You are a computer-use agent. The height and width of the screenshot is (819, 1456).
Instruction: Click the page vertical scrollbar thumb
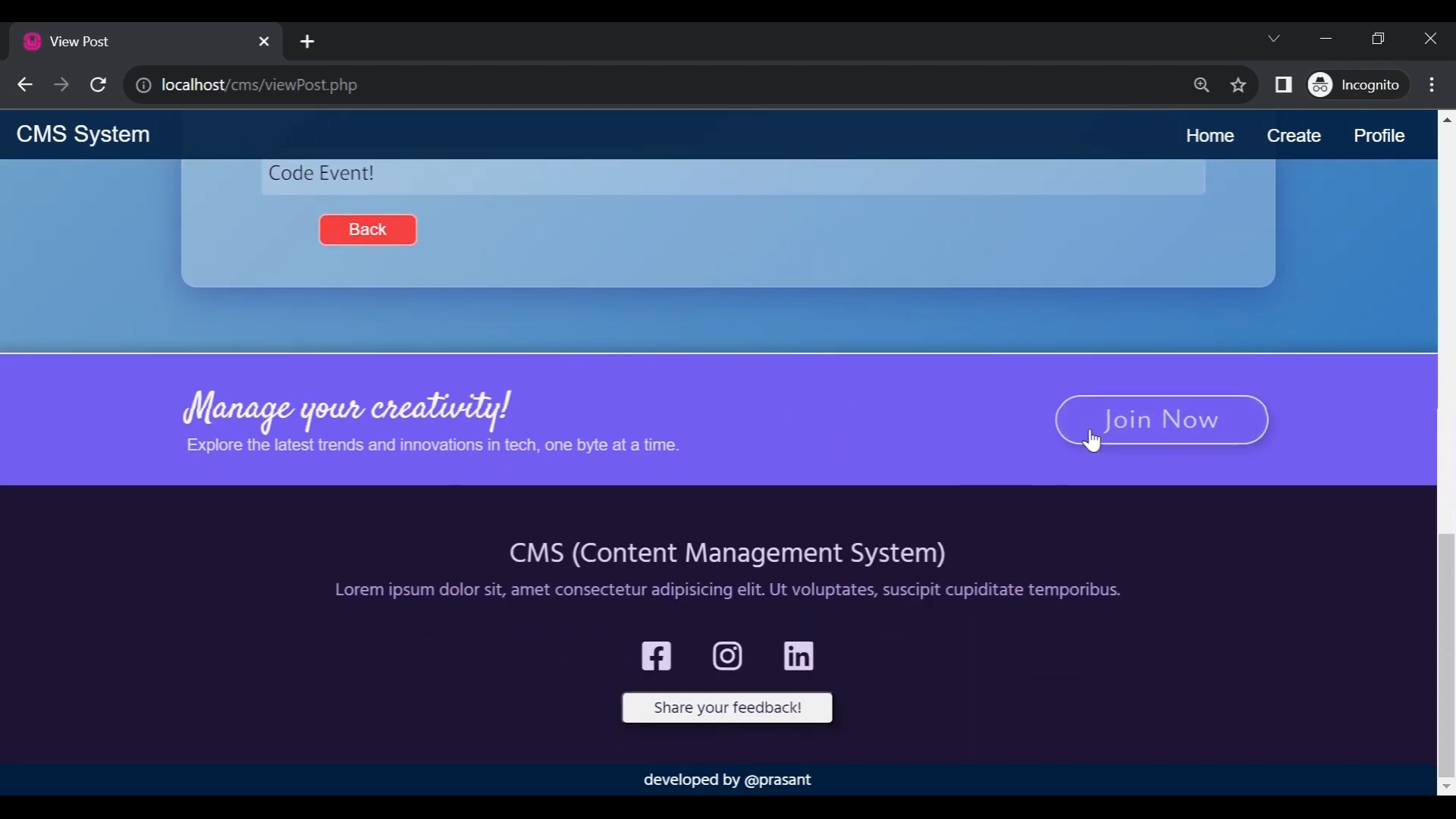1447,656
